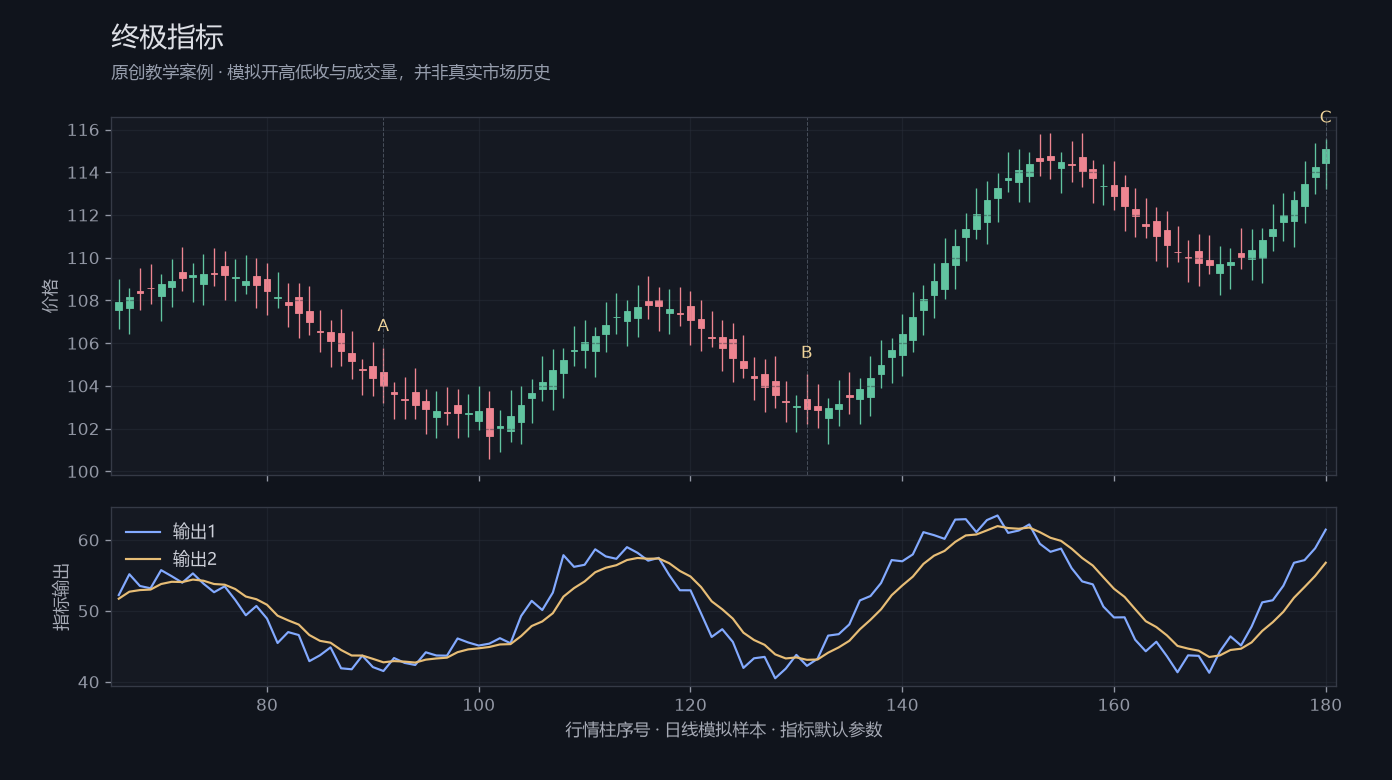Click price axis value 104
The width and height of the screenshot is (1392, 780).
click(83, 387)
